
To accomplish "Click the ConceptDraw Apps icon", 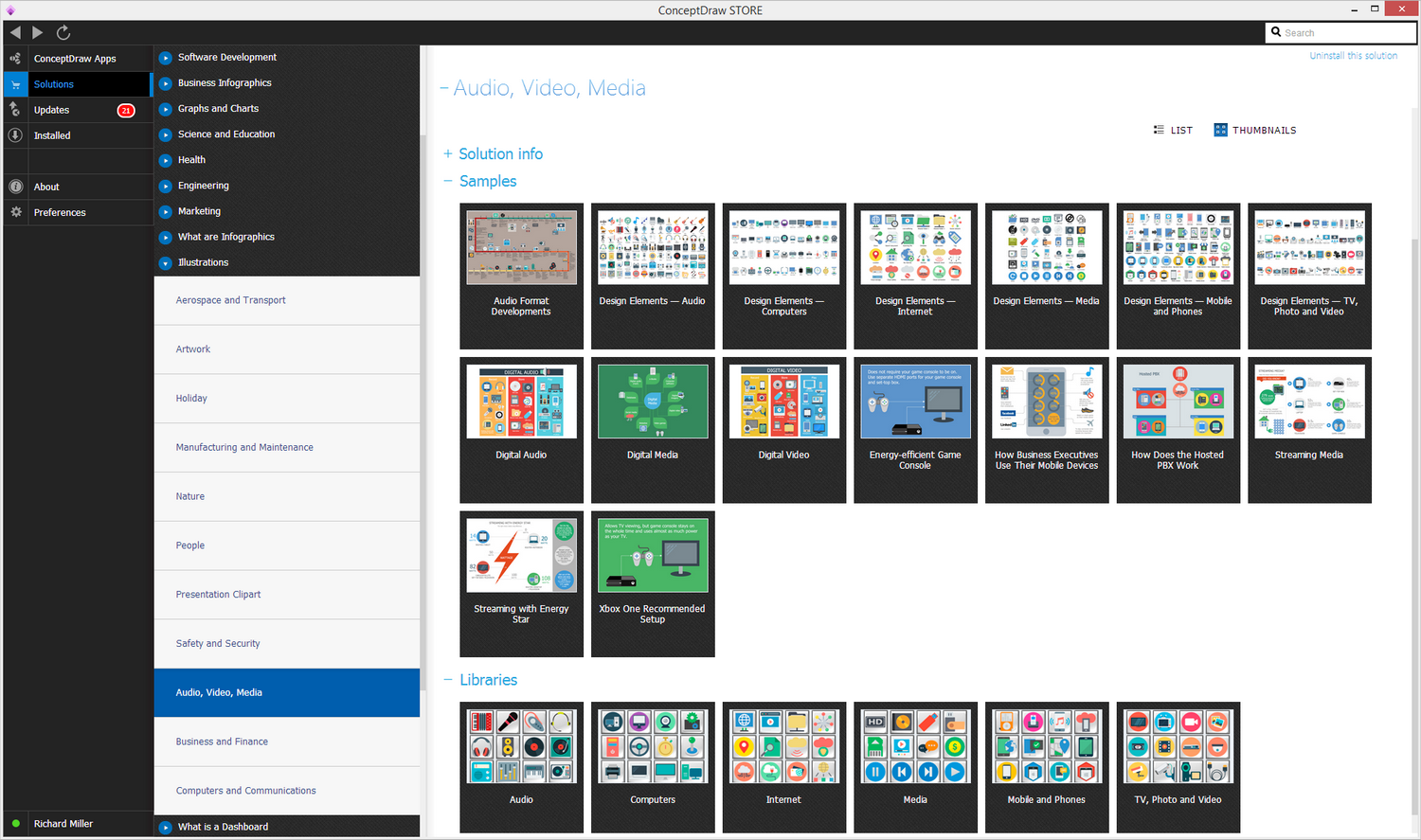I will tap(15, 58).
